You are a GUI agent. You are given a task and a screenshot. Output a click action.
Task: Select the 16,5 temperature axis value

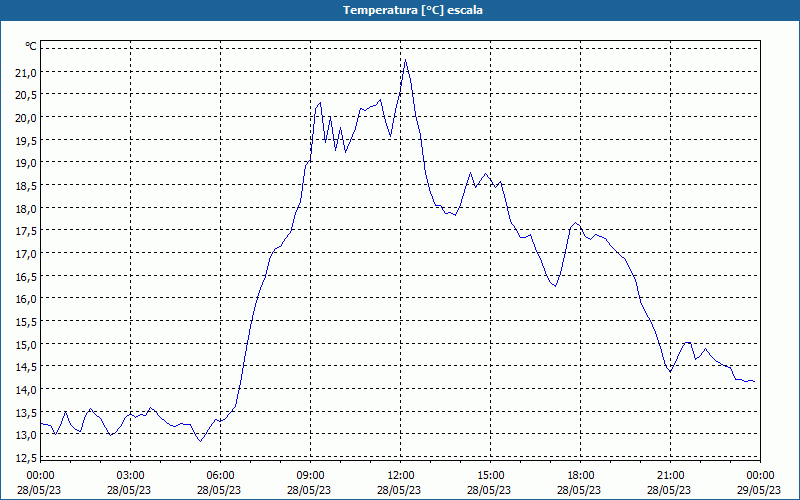[x=27, y=277]
